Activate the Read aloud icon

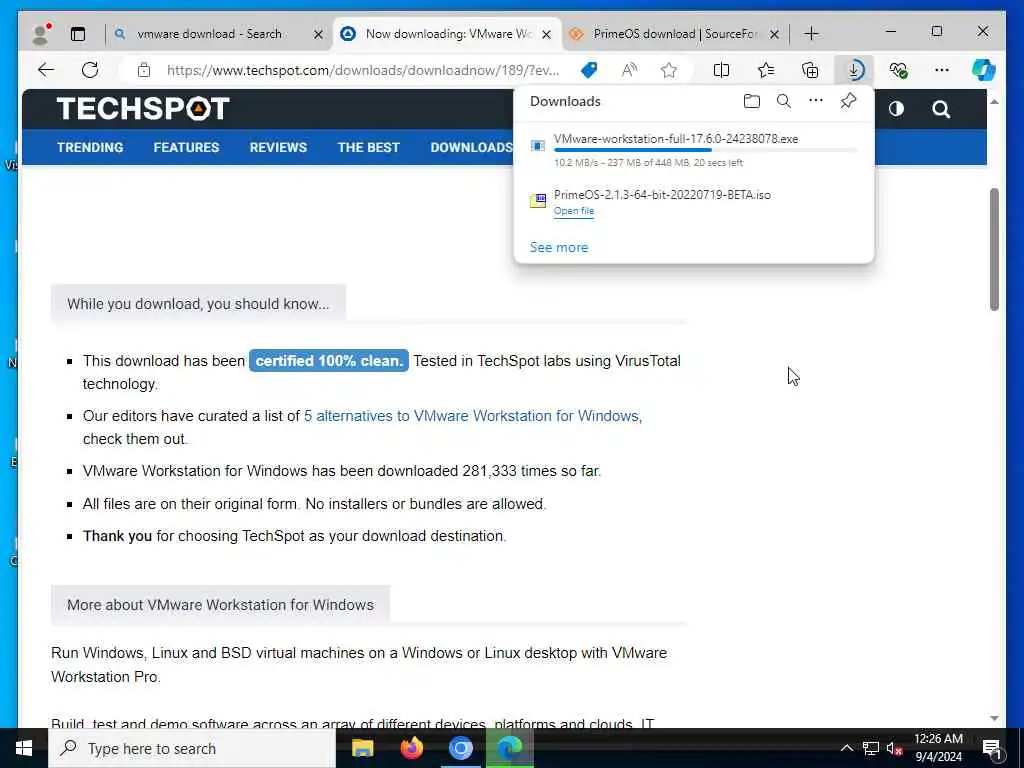629,70
